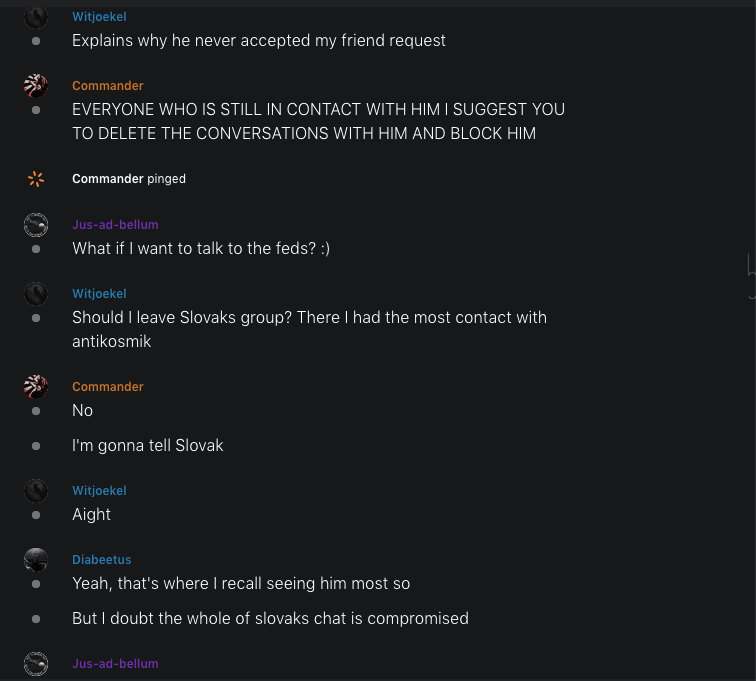Screen dimensions: 756x681
Task: Select the "But I doubt the whole of slovaks chat" message
Action: coord(270,619)
